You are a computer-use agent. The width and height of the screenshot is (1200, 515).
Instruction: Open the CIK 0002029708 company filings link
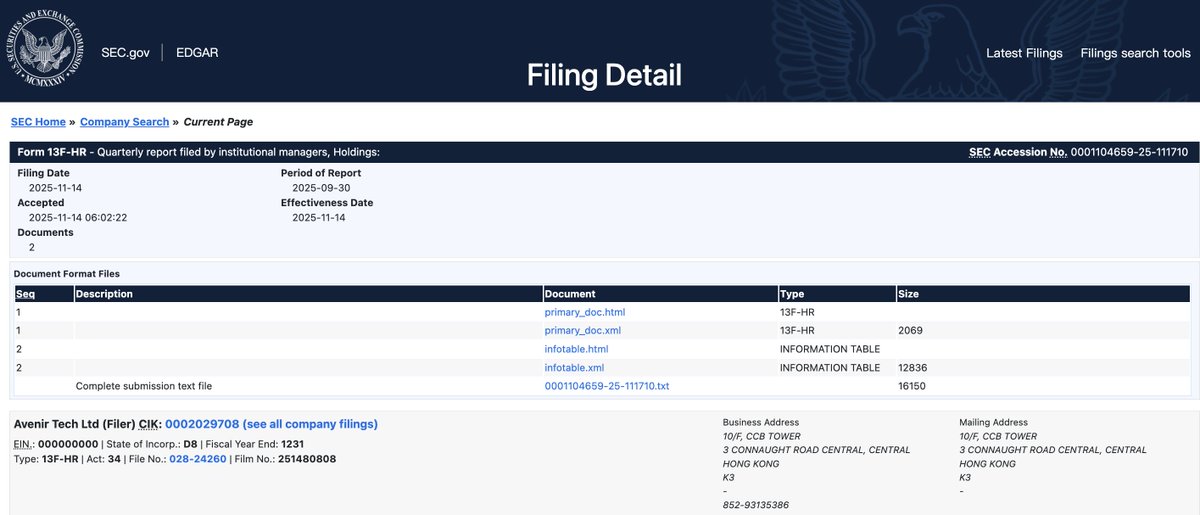point(271,424)
